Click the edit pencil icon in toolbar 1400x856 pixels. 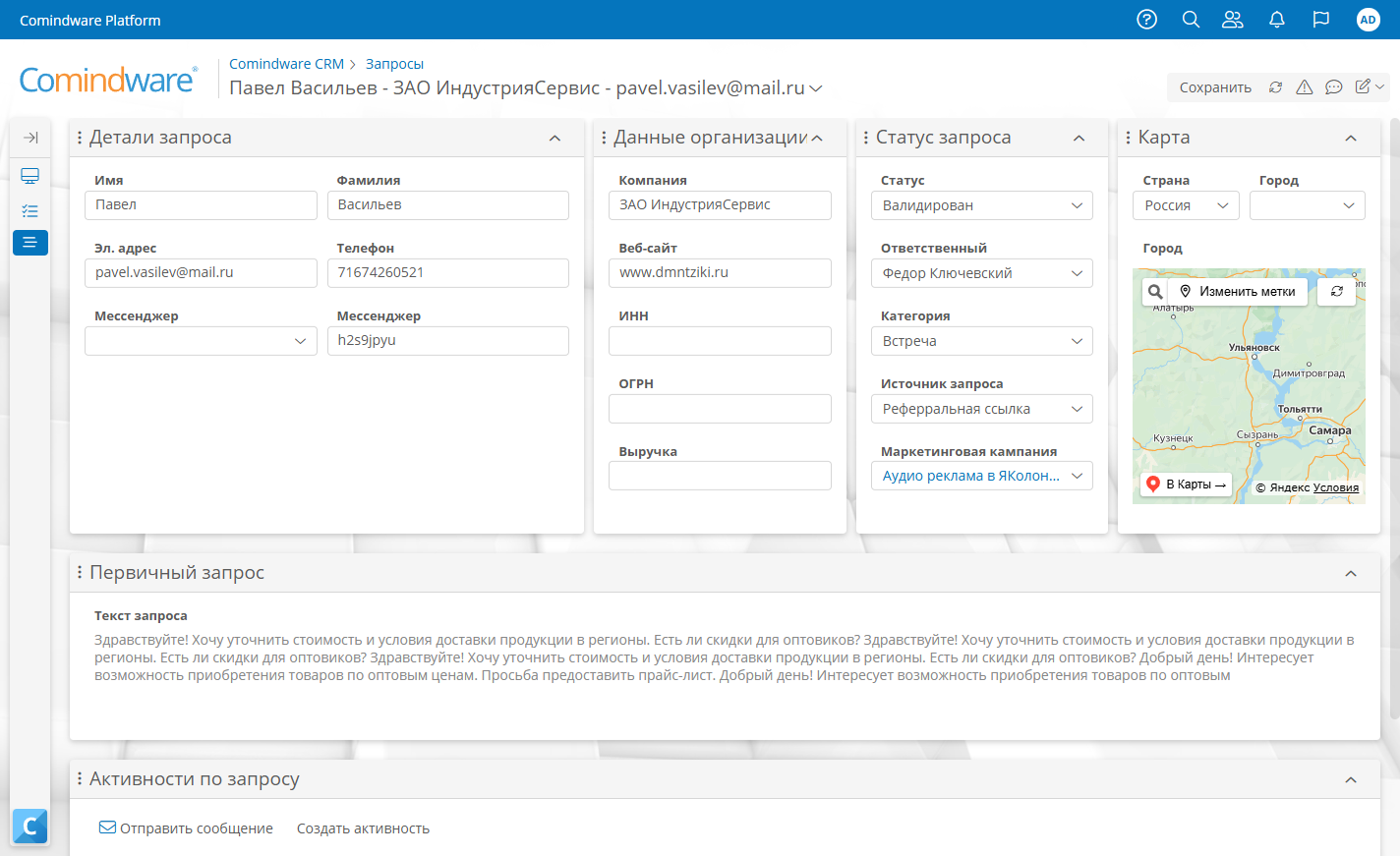coord(1363,86)
